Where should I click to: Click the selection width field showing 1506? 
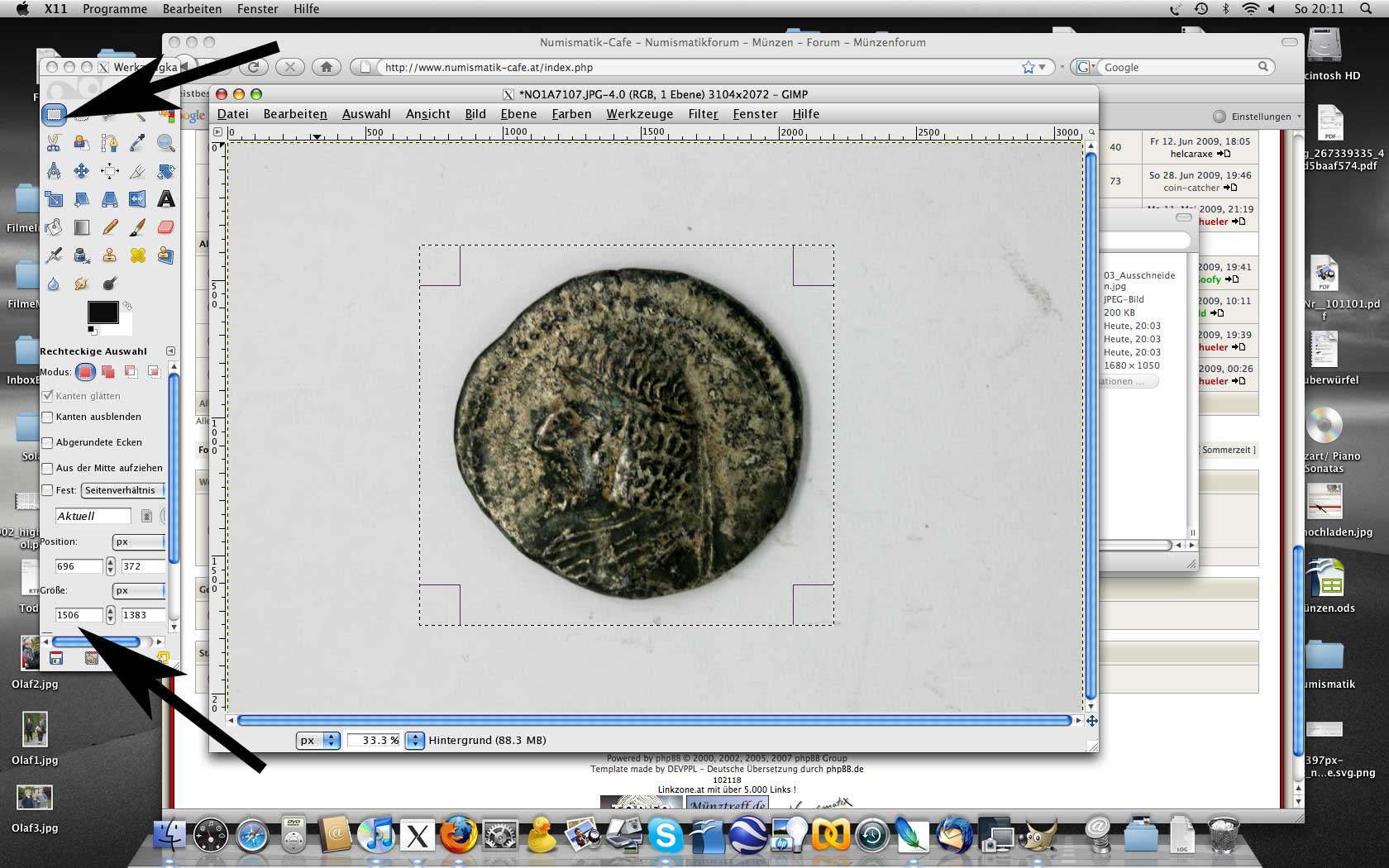pyautogui.click(x=79, y=615)
